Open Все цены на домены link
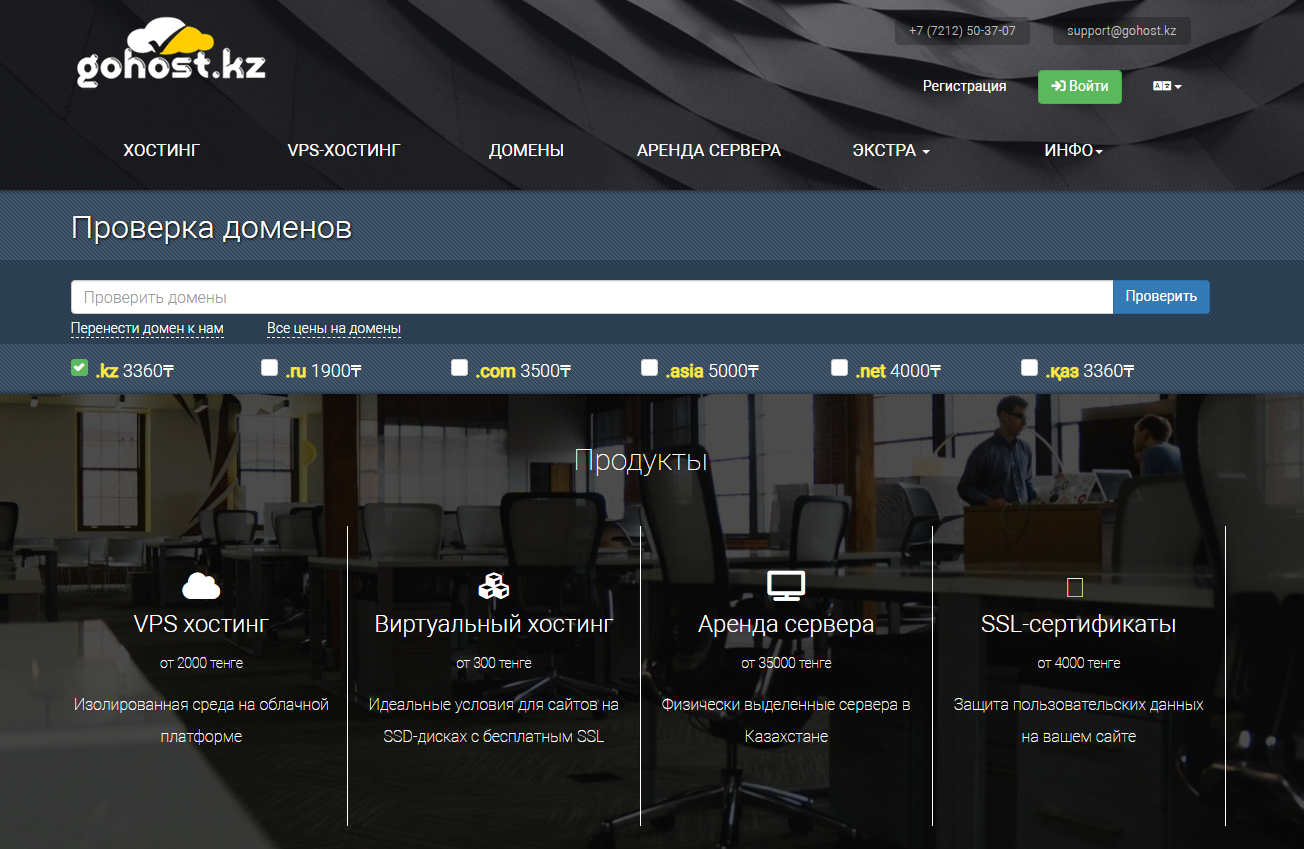 click(334, 328)
